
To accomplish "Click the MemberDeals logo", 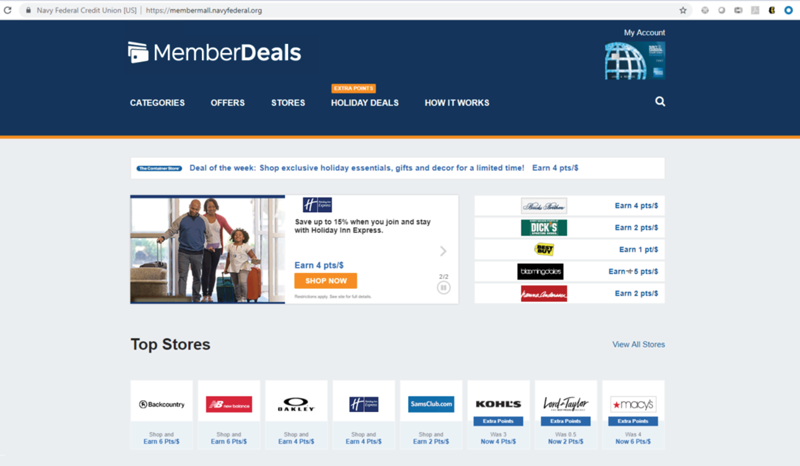I will [x=214, y=53].
